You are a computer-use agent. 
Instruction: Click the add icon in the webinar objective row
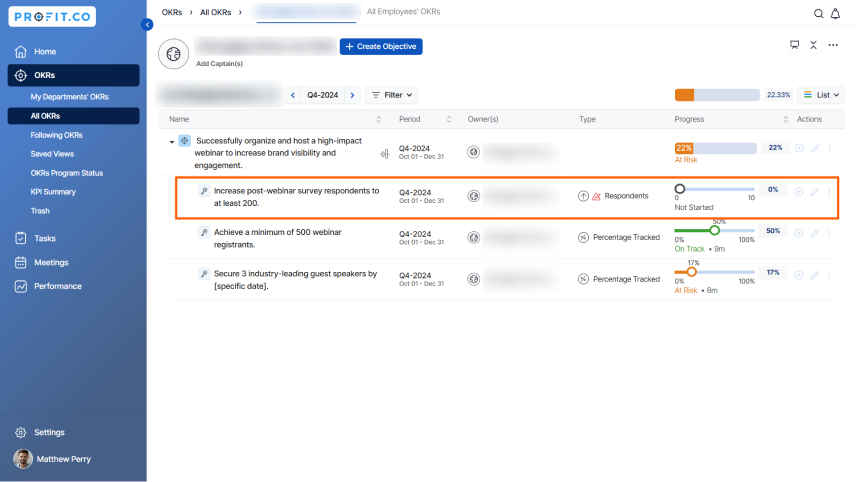(799, 148)
